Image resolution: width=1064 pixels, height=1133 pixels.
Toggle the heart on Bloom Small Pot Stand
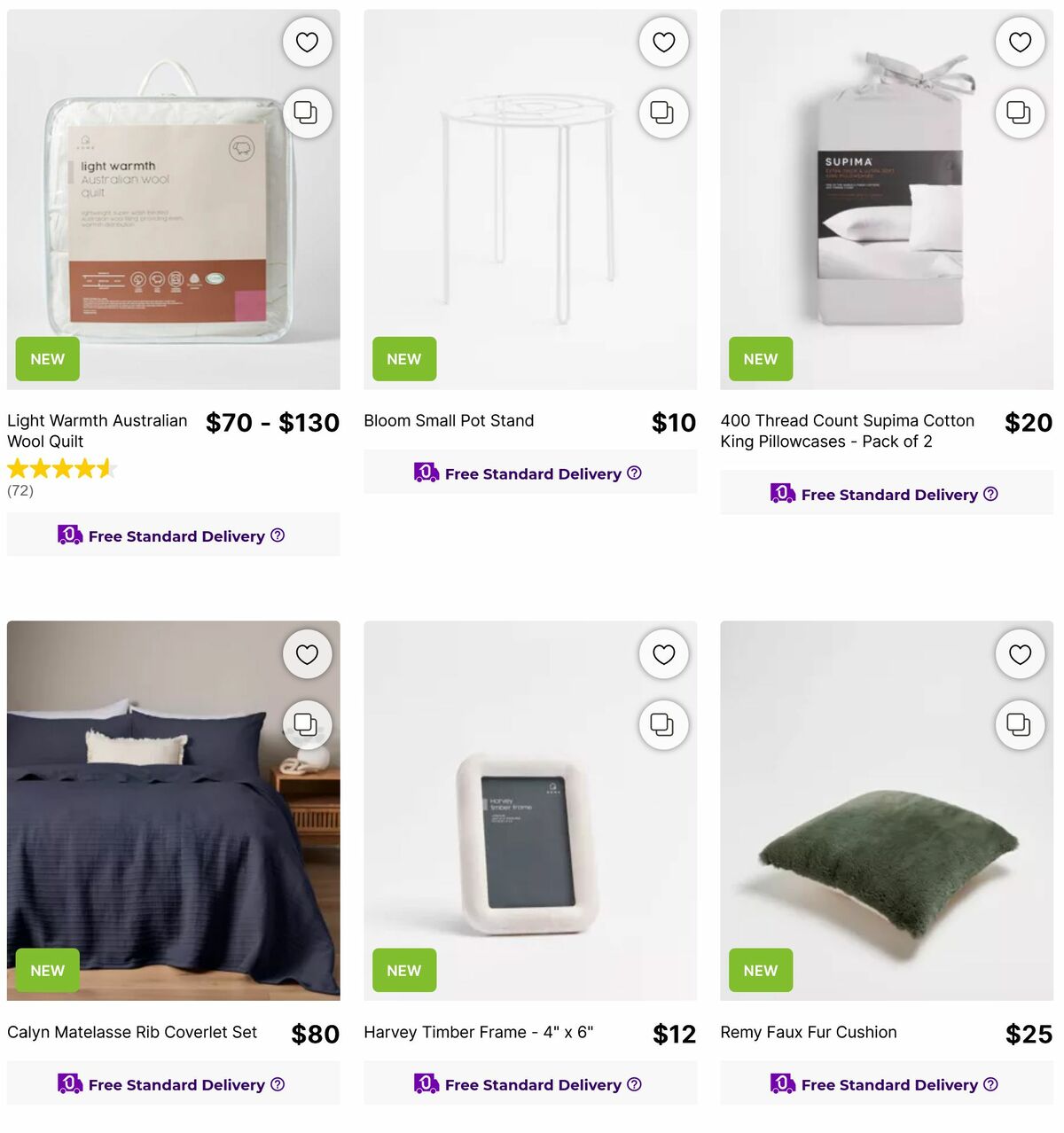point(663,42)
